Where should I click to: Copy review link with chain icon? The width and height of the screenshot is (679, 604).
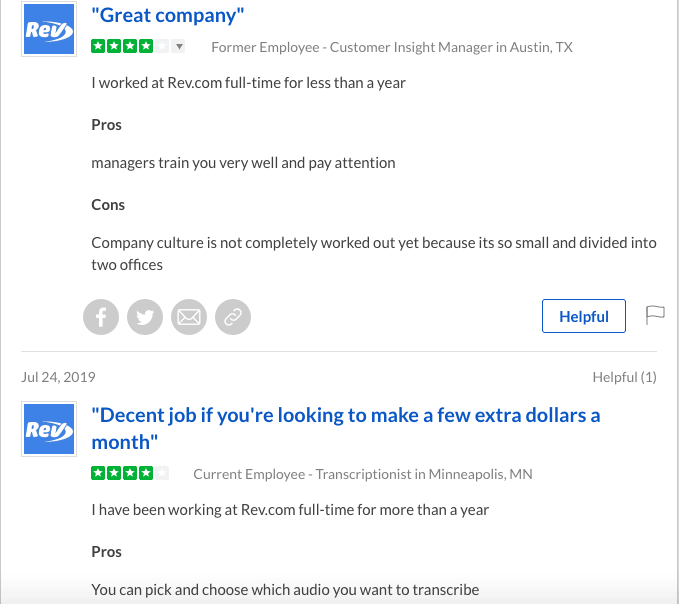pos(233,317)
